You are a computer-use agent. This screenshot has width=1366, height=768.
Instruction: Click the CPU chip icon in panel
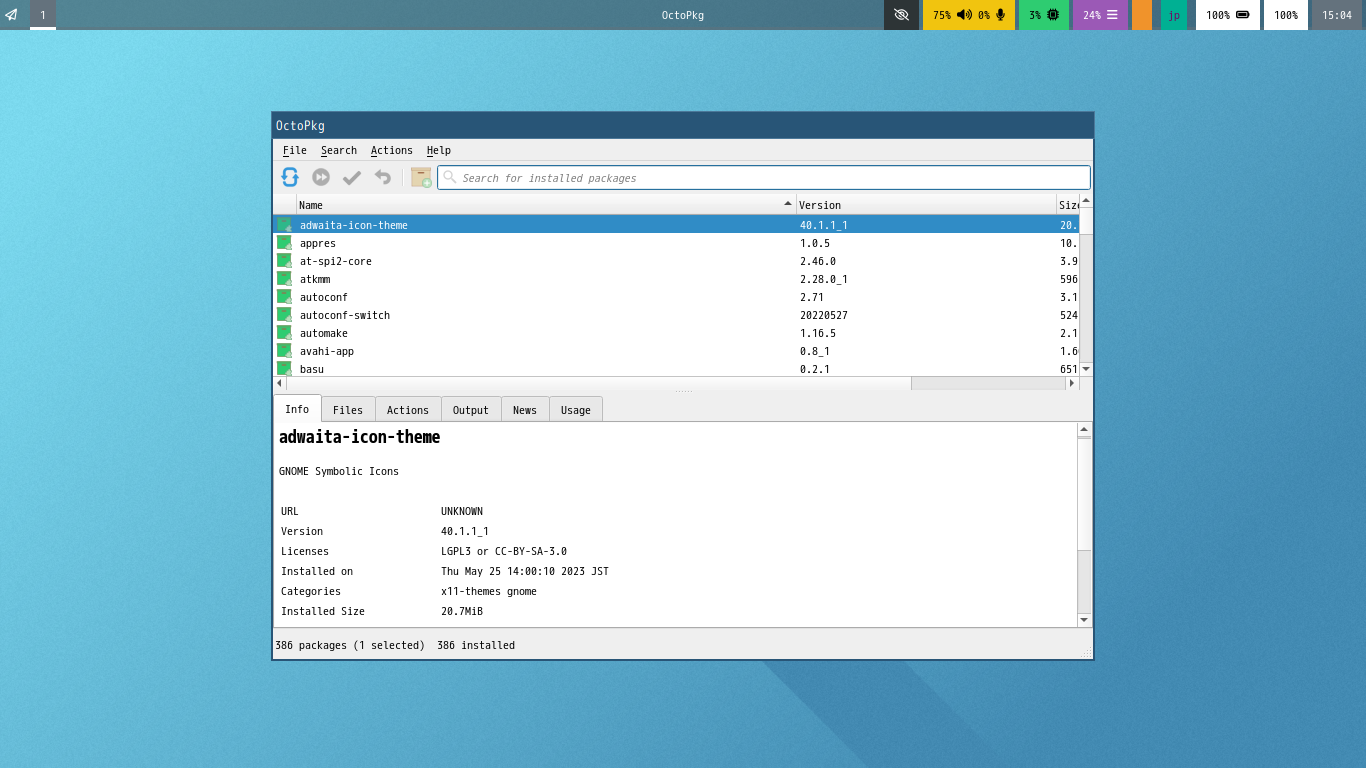point(1053,15)
